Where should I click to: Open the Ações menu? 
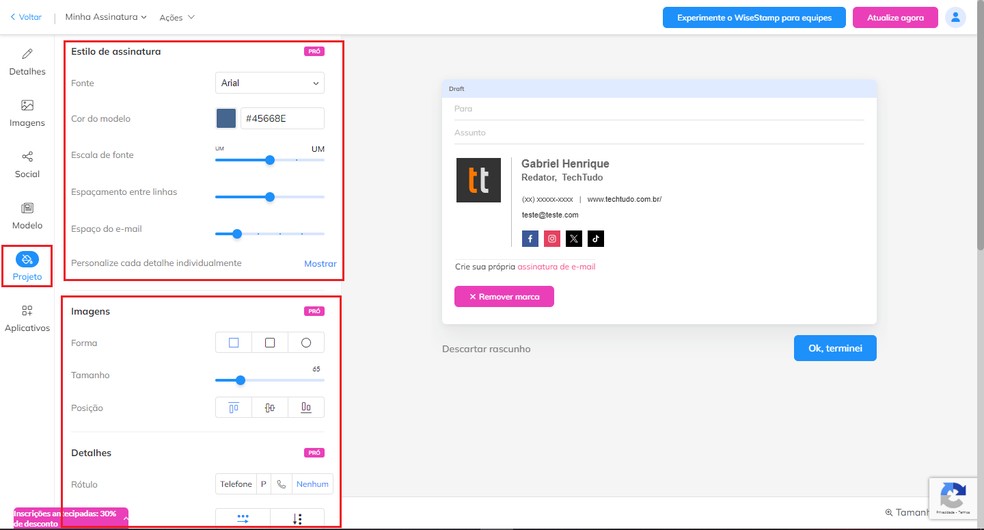(x=177, y=18)
